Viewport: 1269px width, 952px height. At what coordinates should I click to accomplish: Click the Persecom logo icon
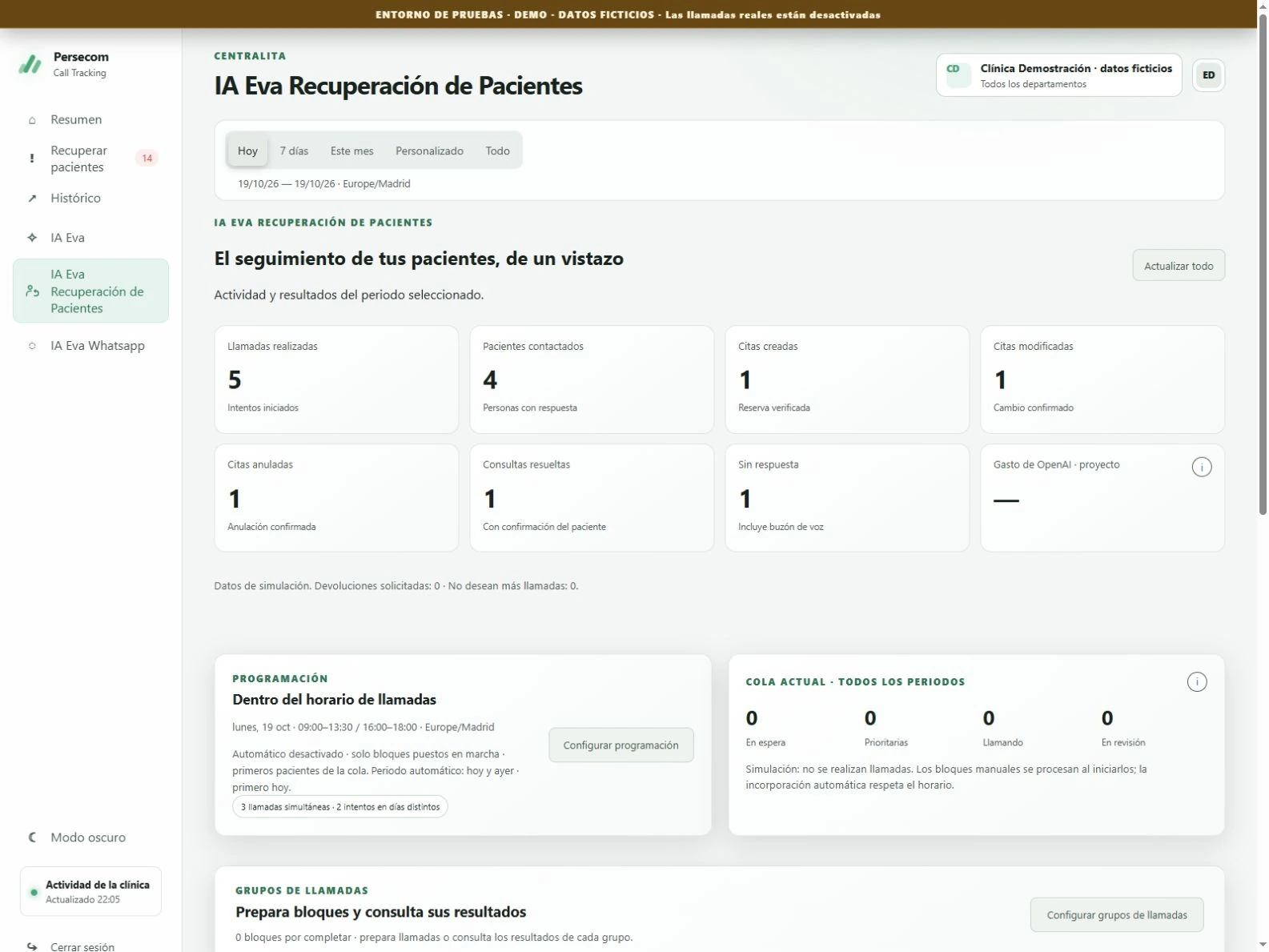[30, 64]
